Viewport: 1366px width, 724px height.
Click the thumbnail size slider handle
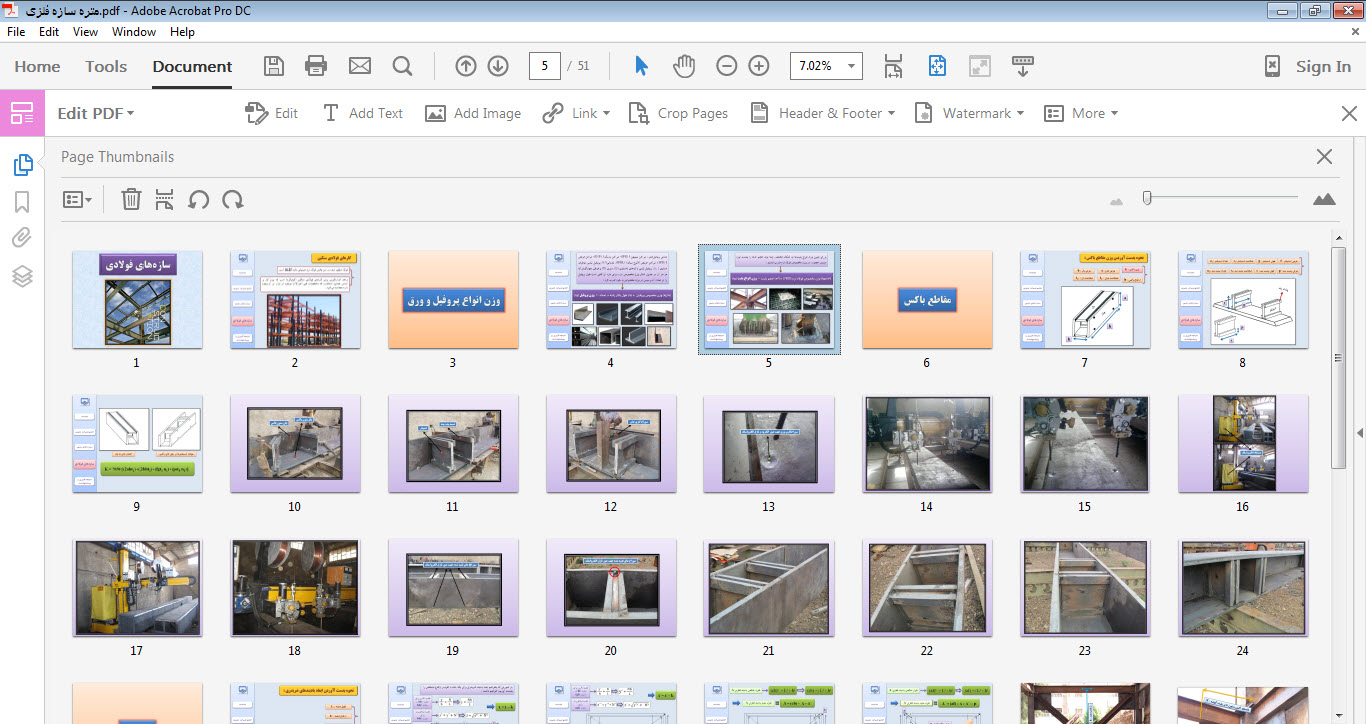click(1147, 199)
